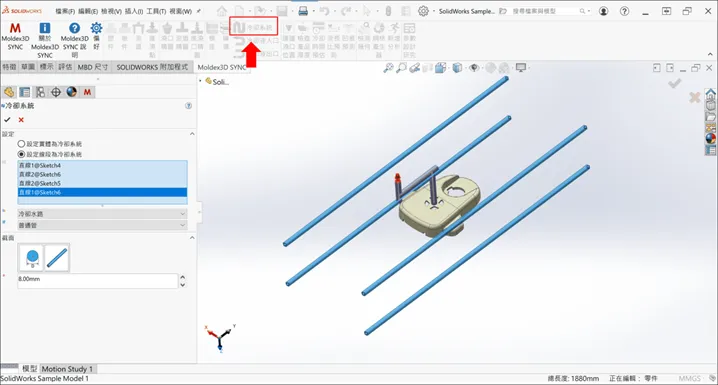Select the set-solid-body-as-cooling-system radio button
The width and height of the screenshot is (718, 385).
(x=21, y=144)
